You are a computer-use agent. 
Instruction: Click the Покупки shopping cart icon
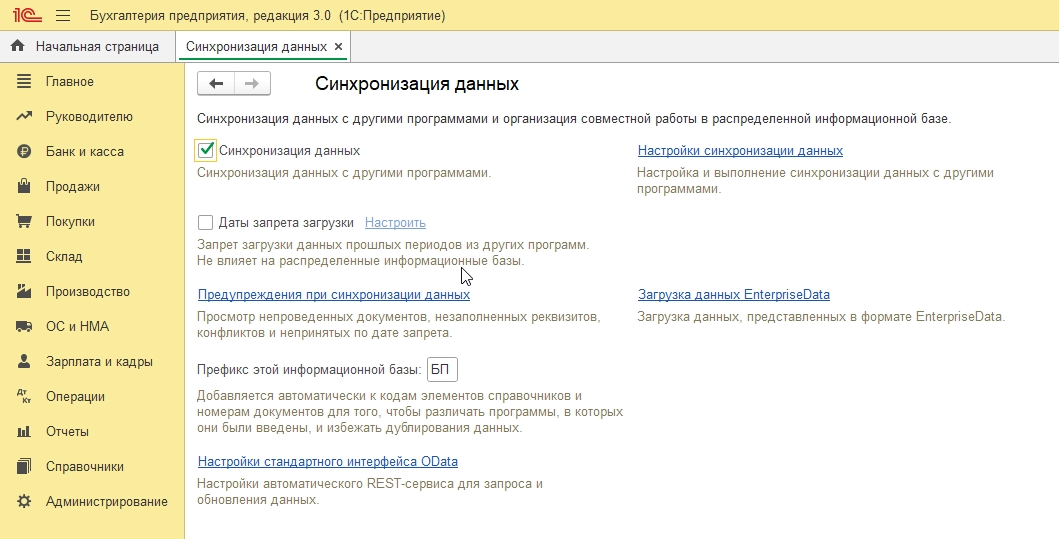click(25, 222)
